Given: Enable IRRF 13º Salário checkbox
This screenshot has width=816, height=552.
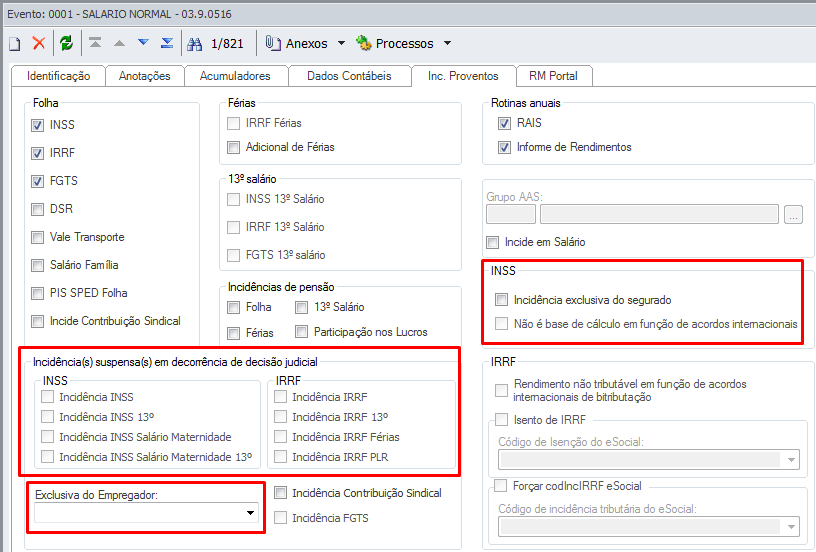Looking at the screenshot, I should pos(234,227).
